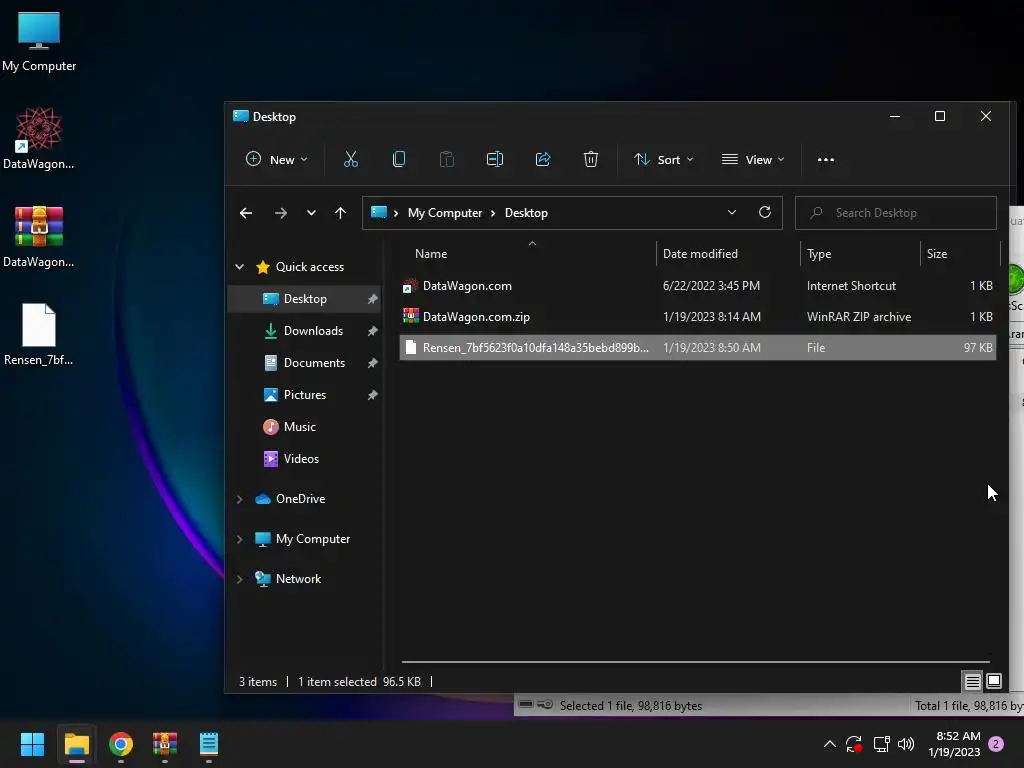Expand My Computer in navigation pane
Screen dimensions: 1024x768
[240, 539]
